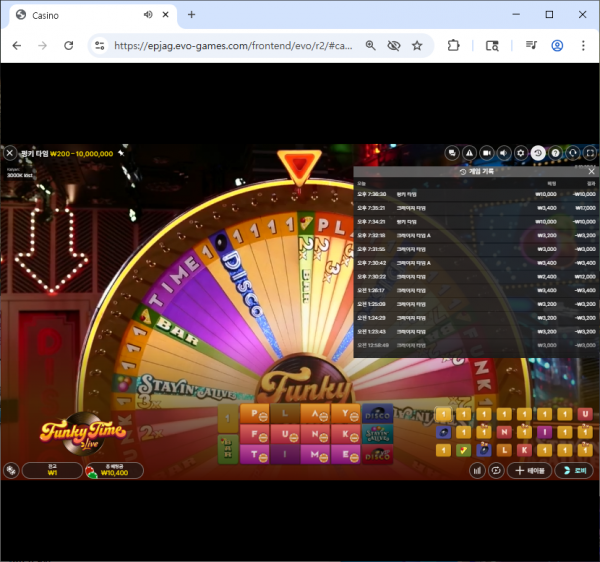Image resolution: width=600 pixels, height=562 pixels.
Task: Toggle the game history clock icon
Action: [538, 153]
